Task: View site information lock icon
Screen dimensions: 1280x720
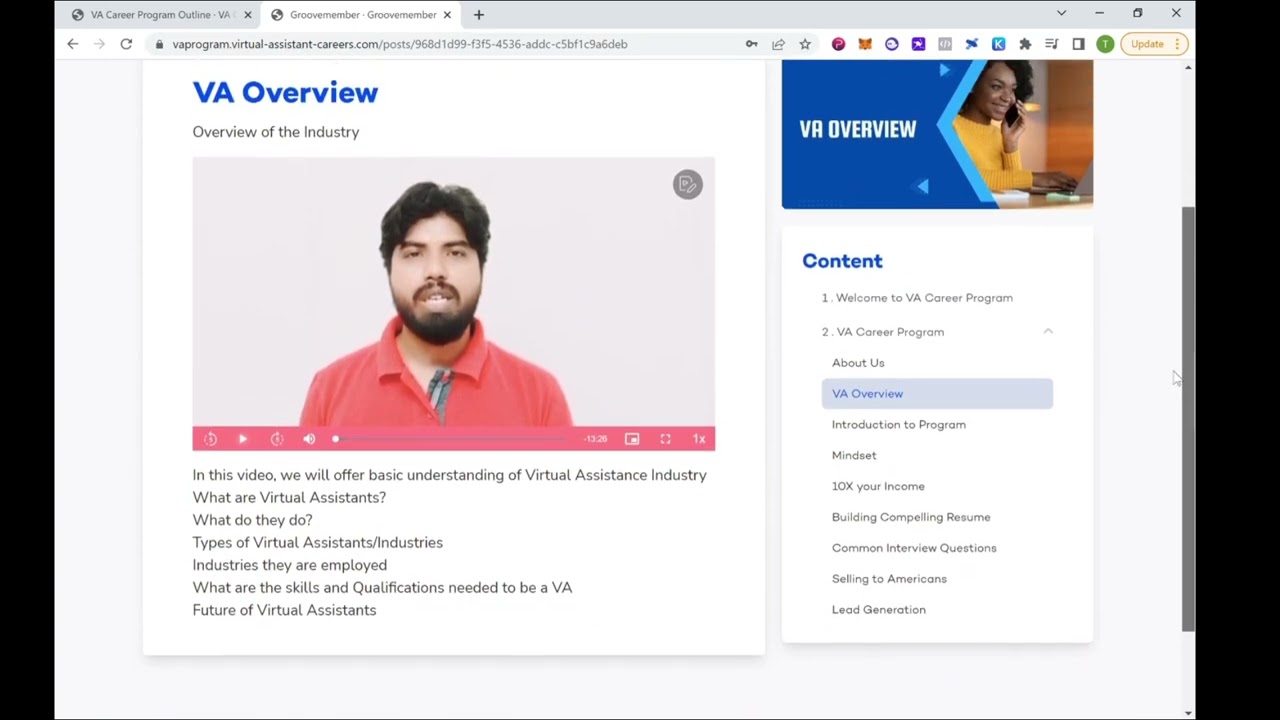Action: pyautogui.click(x=159, y=44)
